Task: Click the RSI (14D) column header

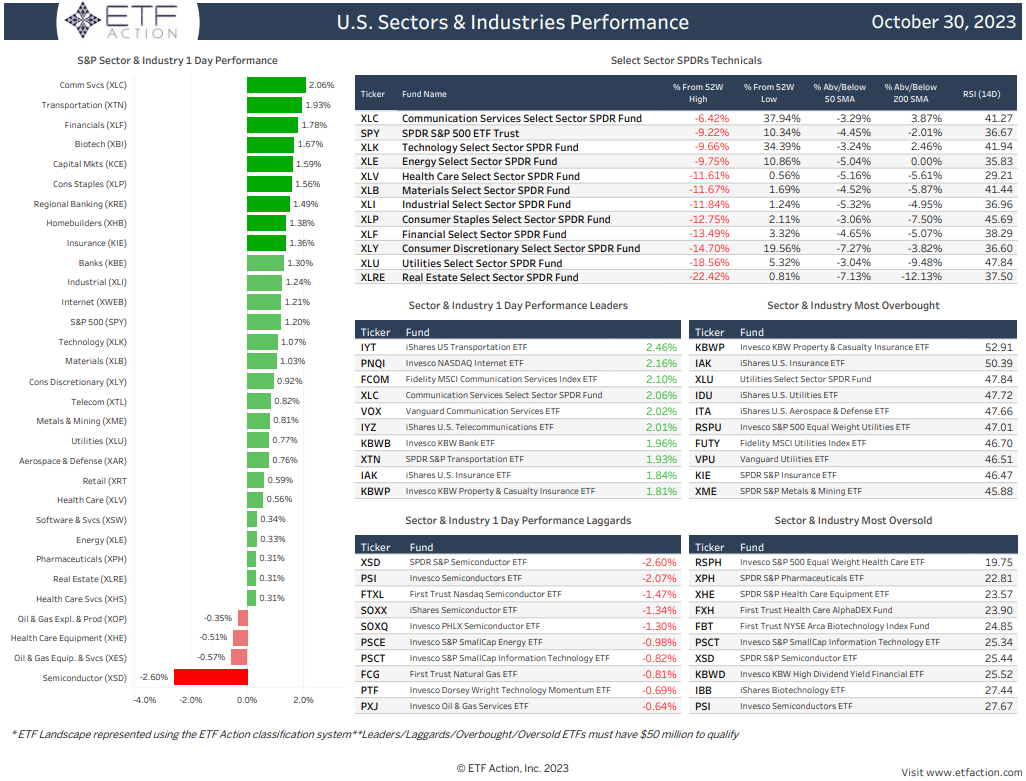Action: (x=982, y=94)
